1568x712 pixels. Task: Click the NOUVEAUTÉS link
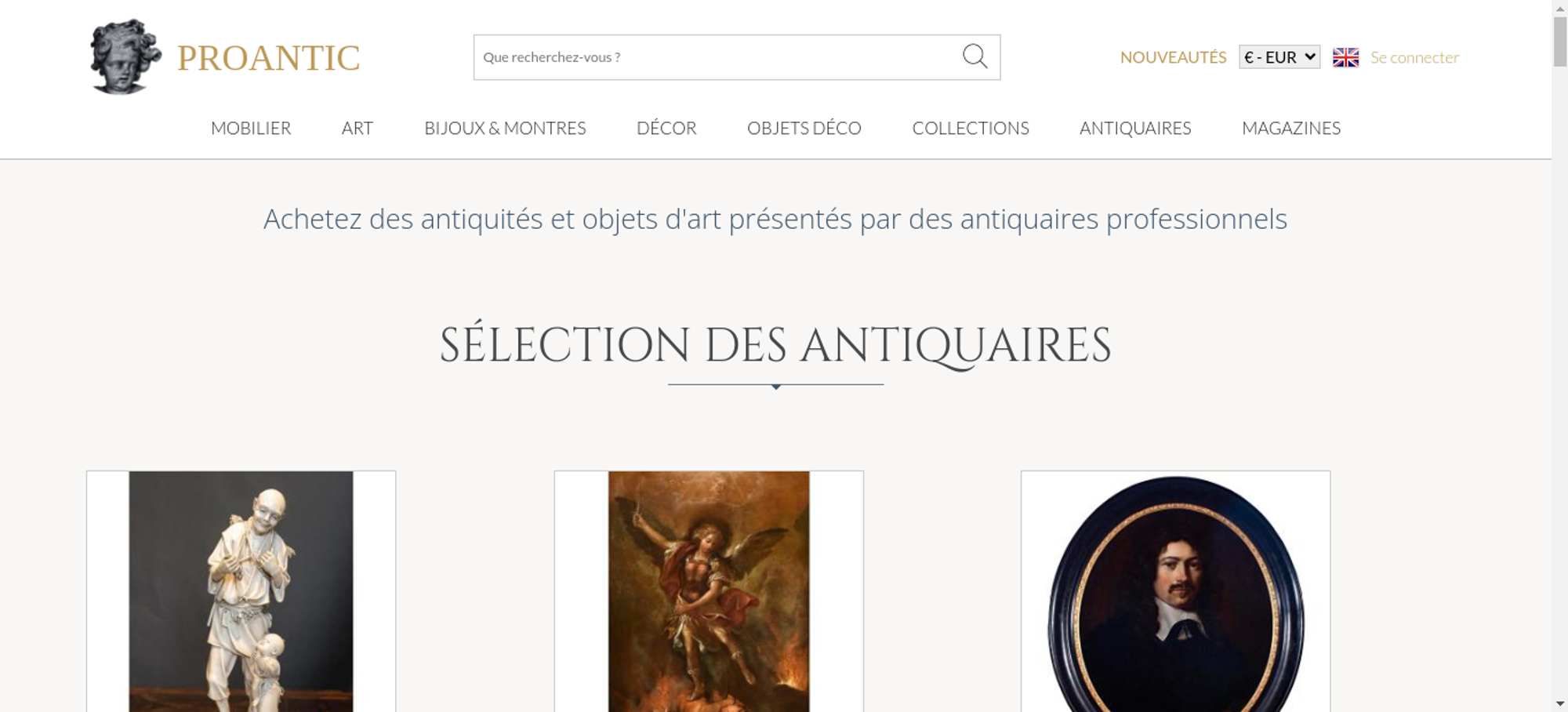[x=1173, y=57]
